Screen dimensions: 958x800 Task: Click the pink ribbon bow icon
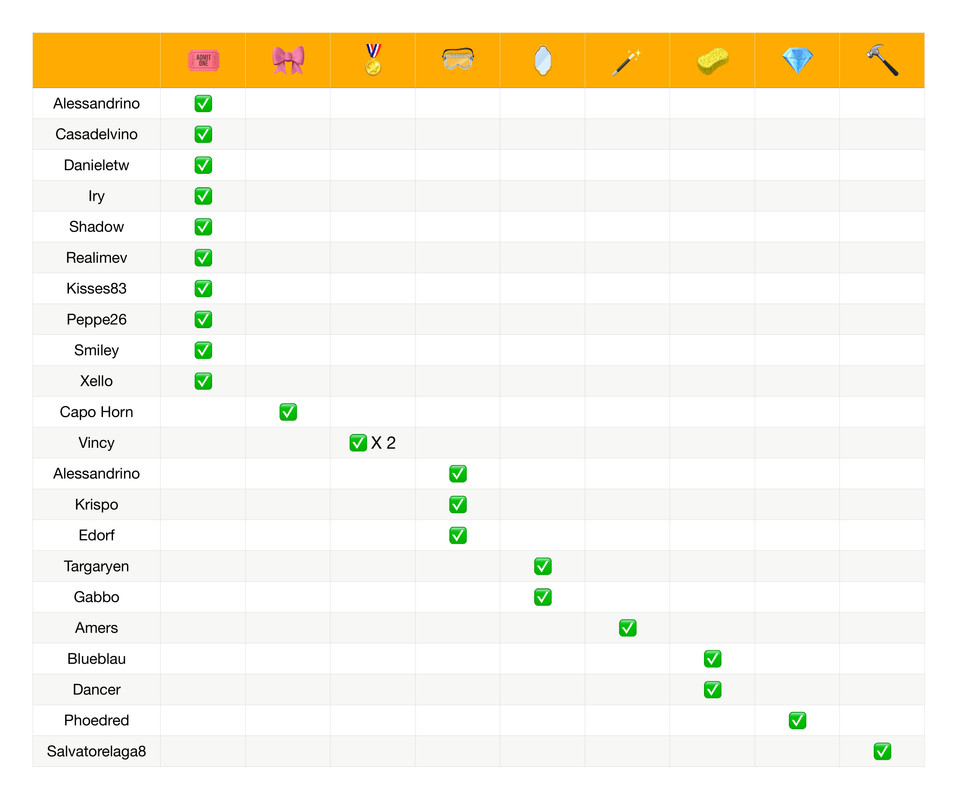(288, 60)
